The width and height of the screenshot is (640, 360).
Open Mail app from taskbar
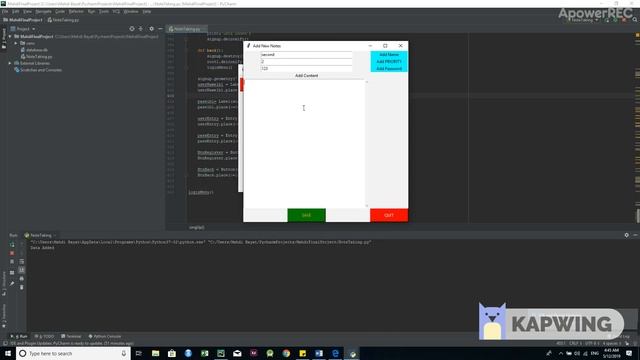tap(237, 353)
